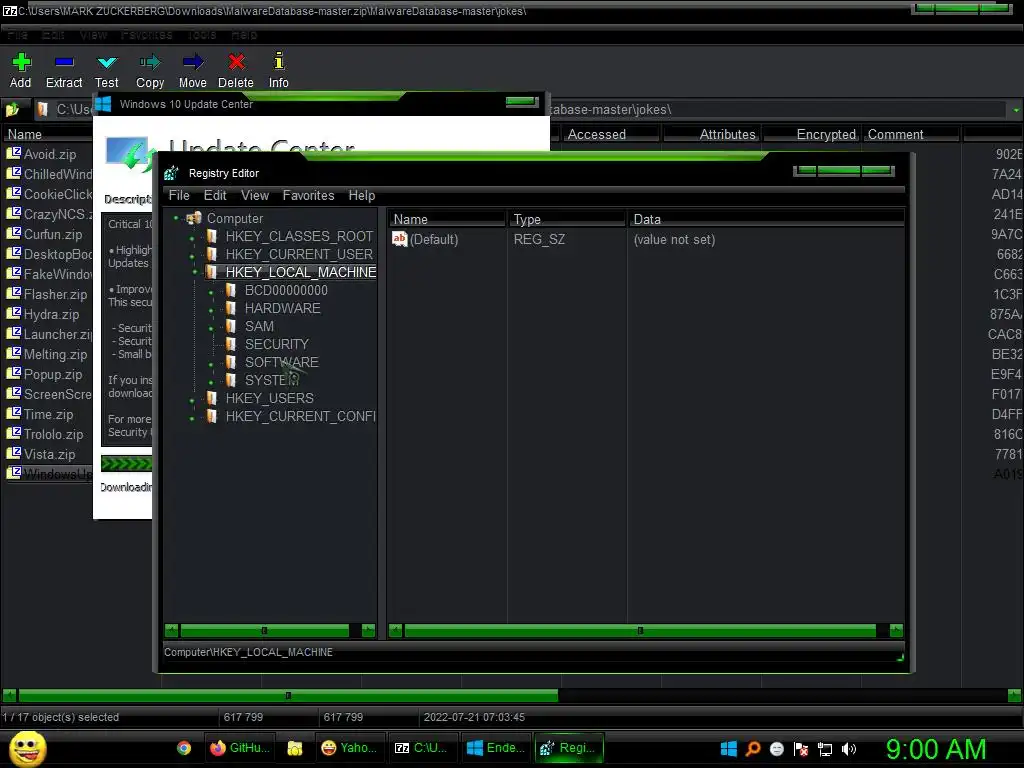The width and height of the screenshot is (1024, 768).
Task: Click the Delete toolbar icon in 7-Zip
Action: coord(236,62)
